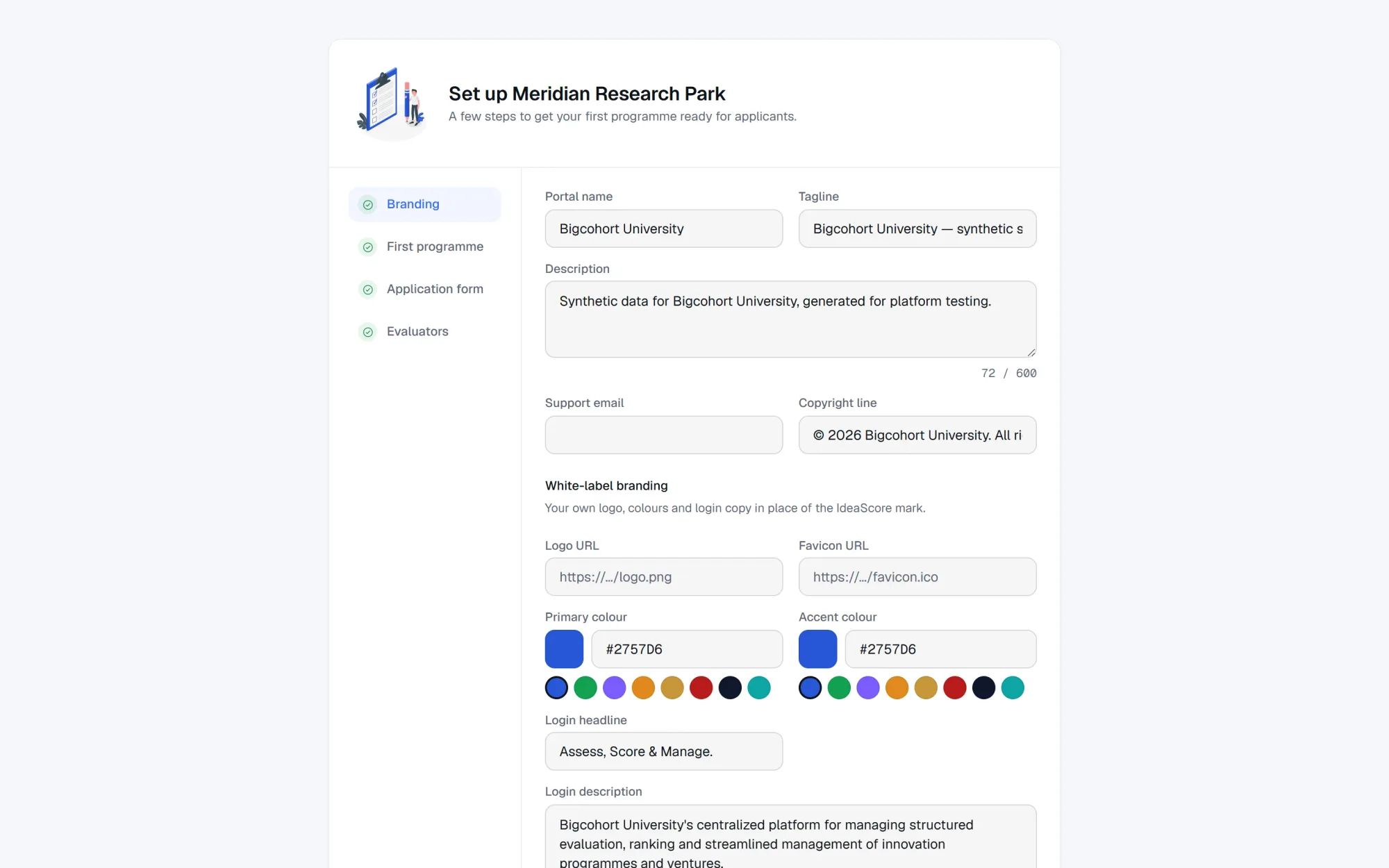Select the Evaluators step

424,331
